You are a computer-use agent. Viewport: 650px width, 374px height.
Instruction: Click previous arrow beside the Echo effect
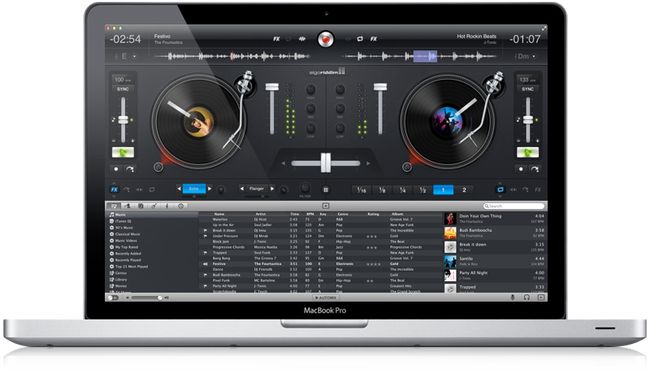coord(179,189)
